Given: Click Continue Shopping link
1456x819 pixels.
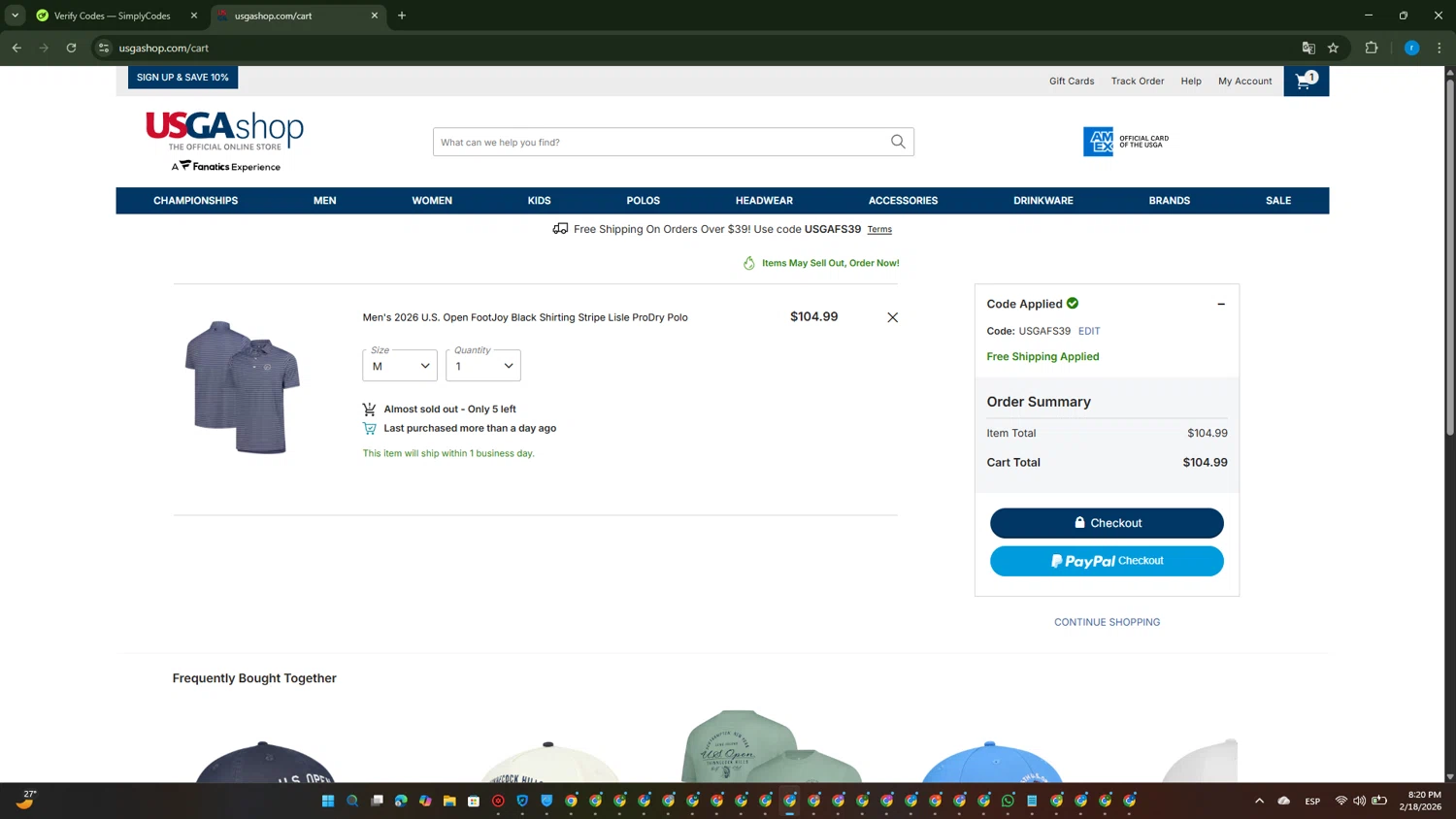Looking at the screenshot, I should coord(1107,622).
